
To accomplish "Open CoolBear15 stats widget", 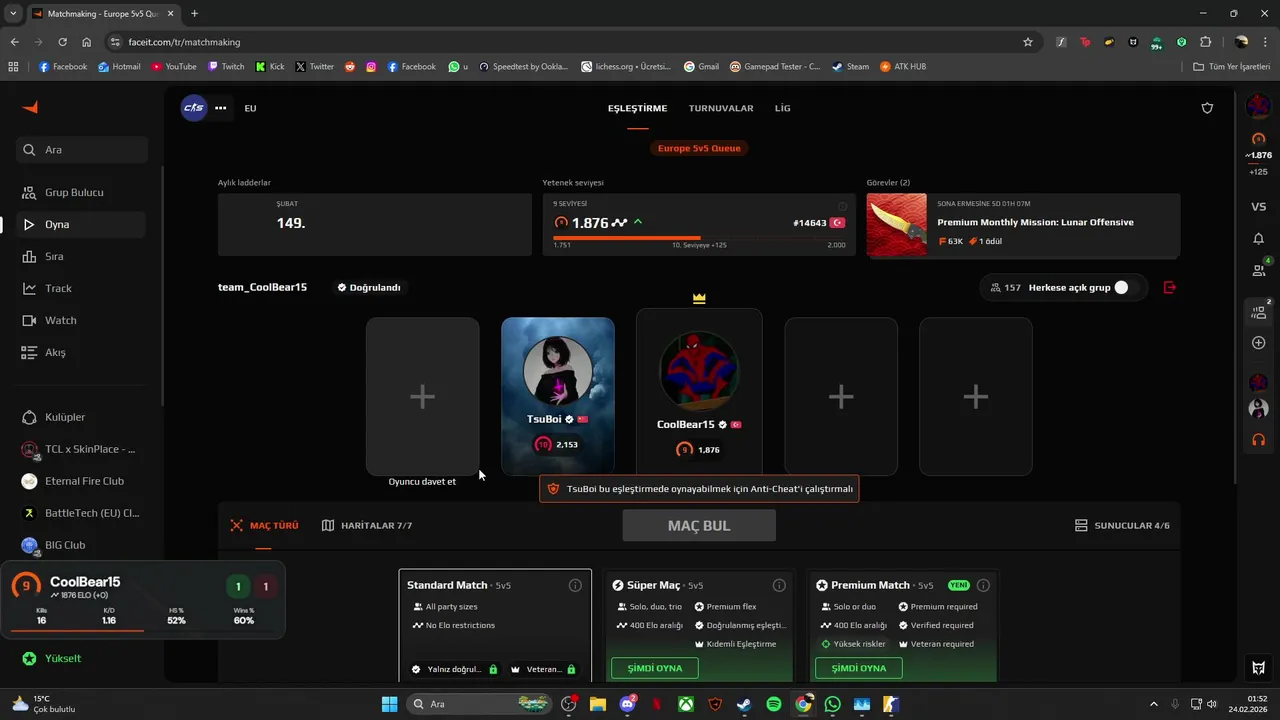I will [142, 600].
